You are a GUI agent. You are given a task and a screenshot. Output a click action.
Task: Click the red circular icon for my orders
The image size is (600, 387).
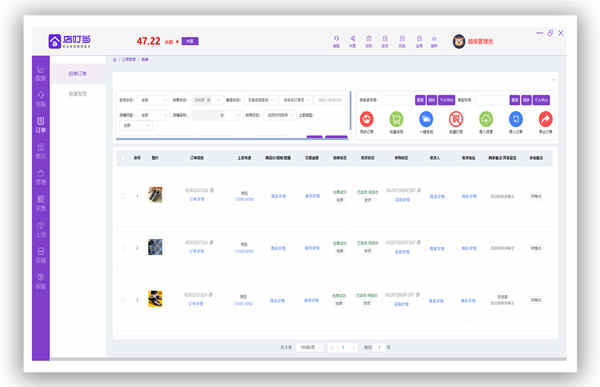(x=367, y=119)
